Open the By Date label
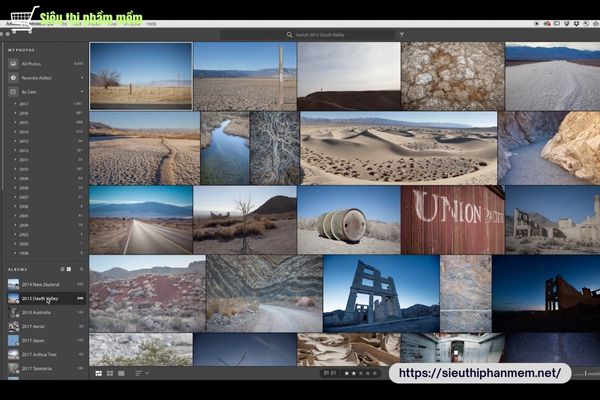Image resolution: width=600 pixels, height=400 pixels. tap(29, 92)
